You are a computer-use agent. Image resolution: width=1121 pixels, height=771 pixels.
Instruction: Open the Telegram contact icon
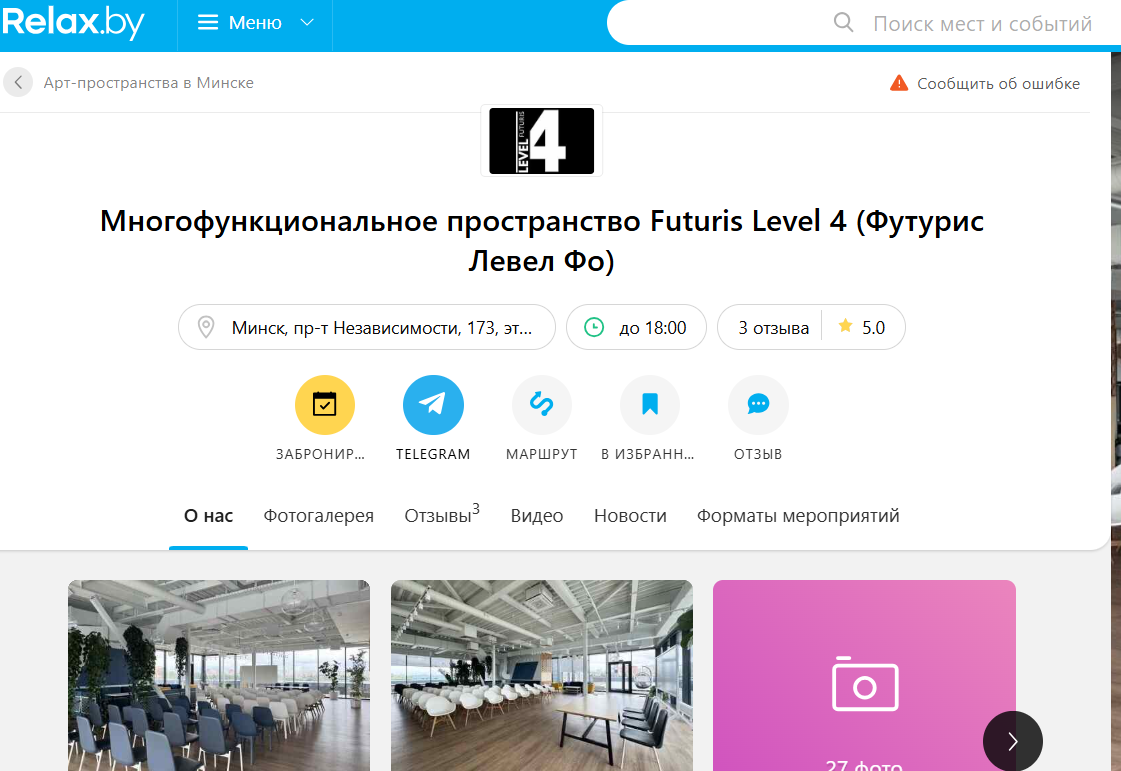point(433,405)
